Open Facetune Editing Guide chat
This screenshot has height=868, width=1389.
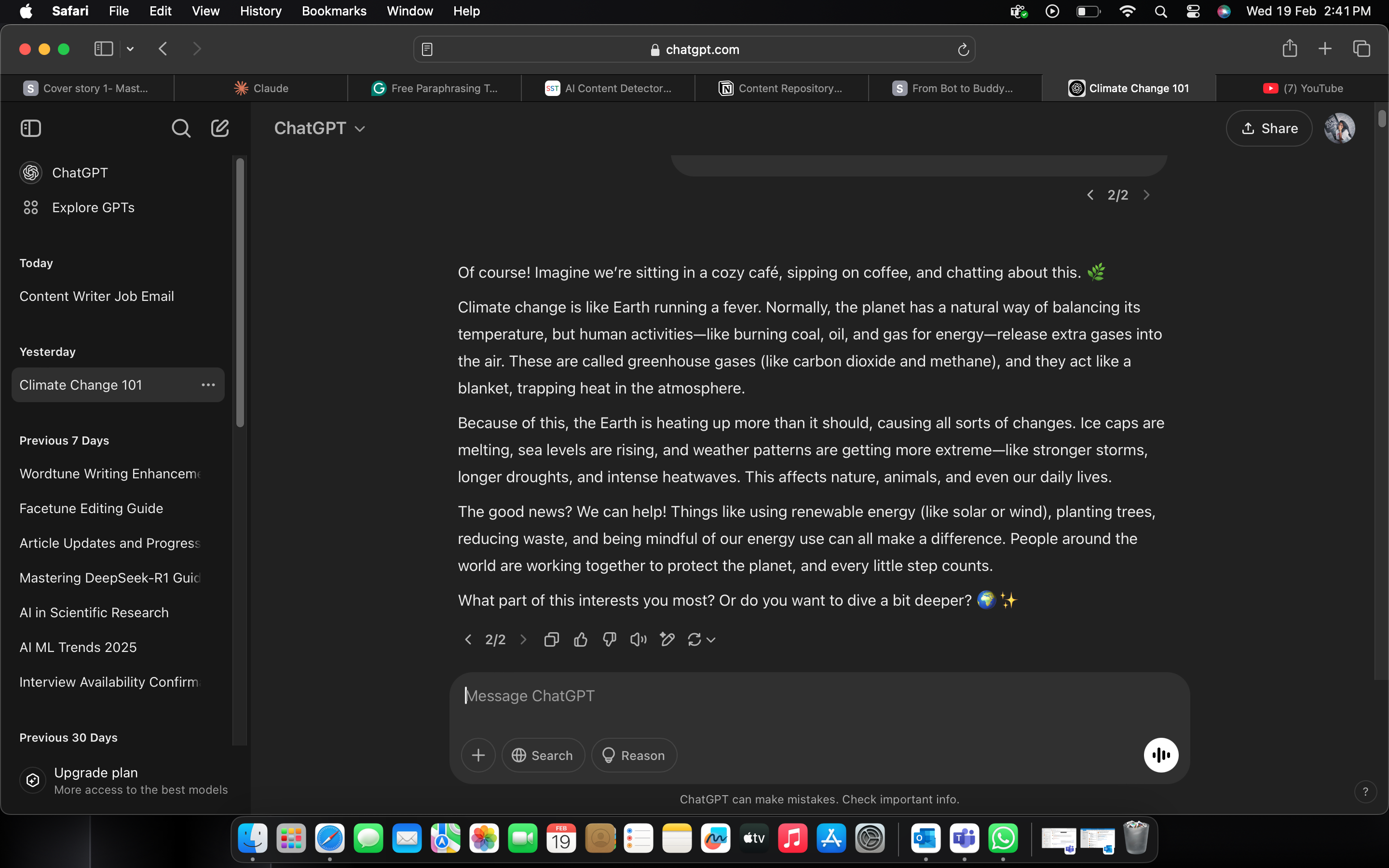pyautogui.click(x=118, y=508)
